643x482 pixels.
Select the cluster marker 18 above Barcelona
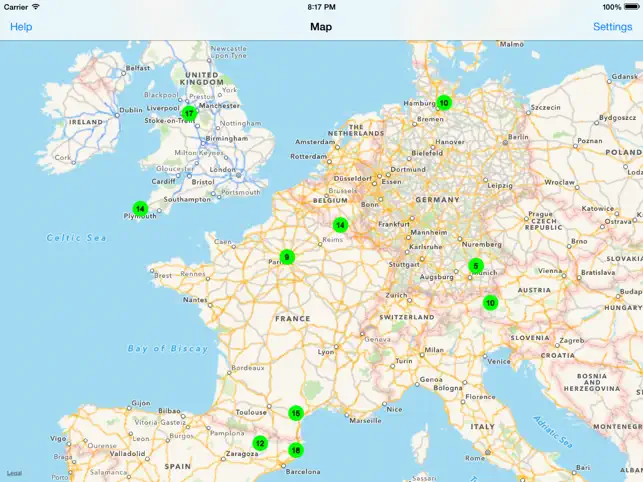[x=296, y=450]
